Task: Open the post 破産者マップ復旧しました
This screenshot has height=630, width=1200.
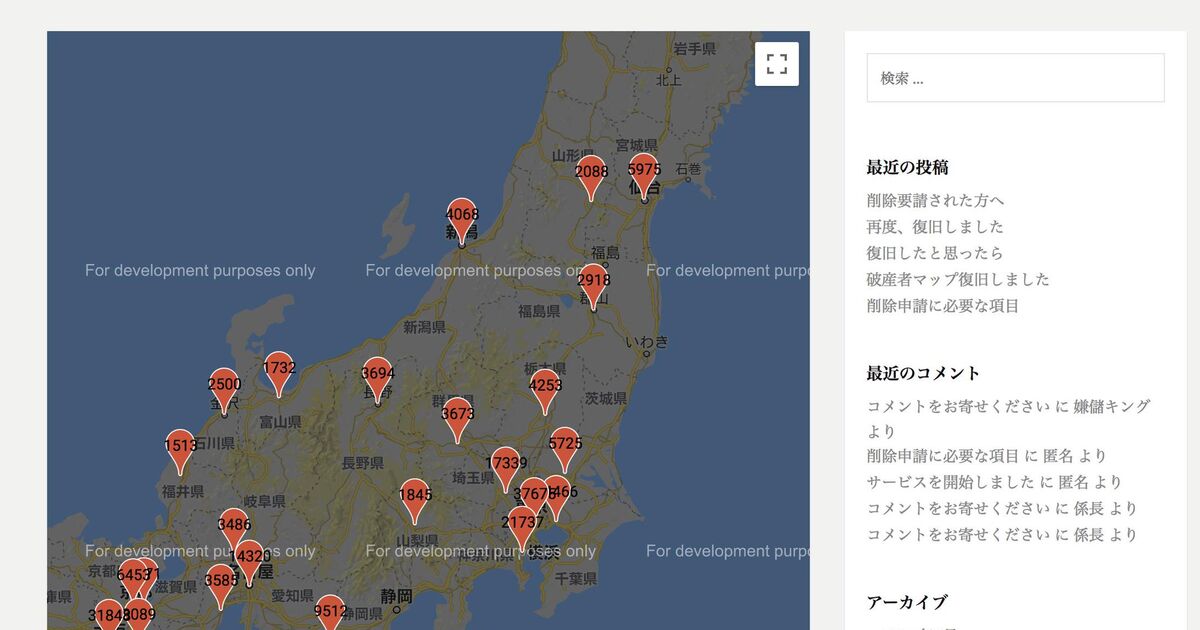Action: (x=958, y=279)
